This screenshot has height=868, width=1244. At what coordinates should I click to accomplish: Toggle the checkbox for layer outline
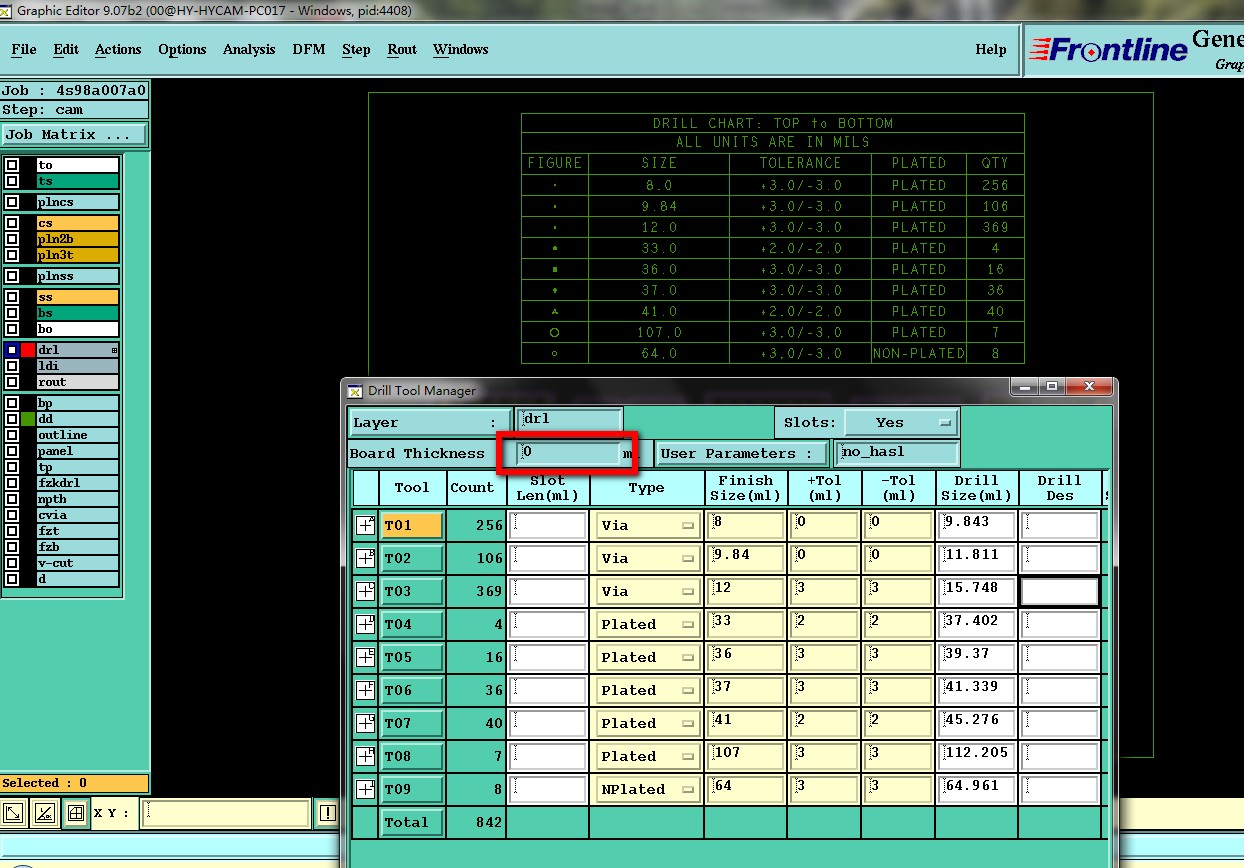pyautogui.click(x=12, y=435)
